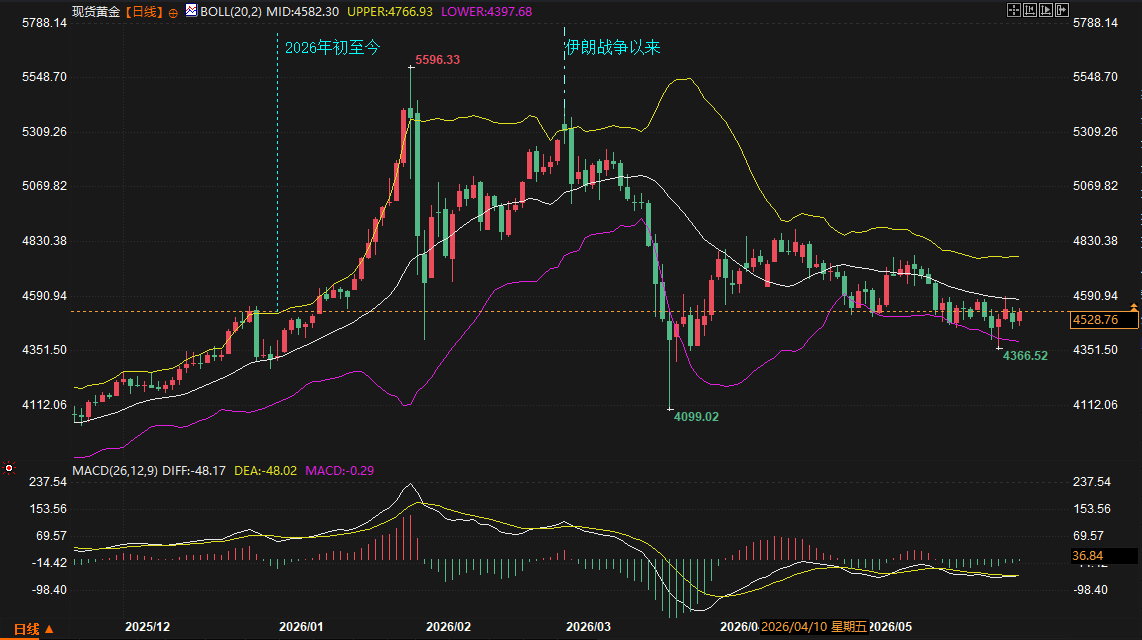This screenshot has width=1142, height=640.
Task: Click the 2026/05 date on time axis
Action: [891, 627]
